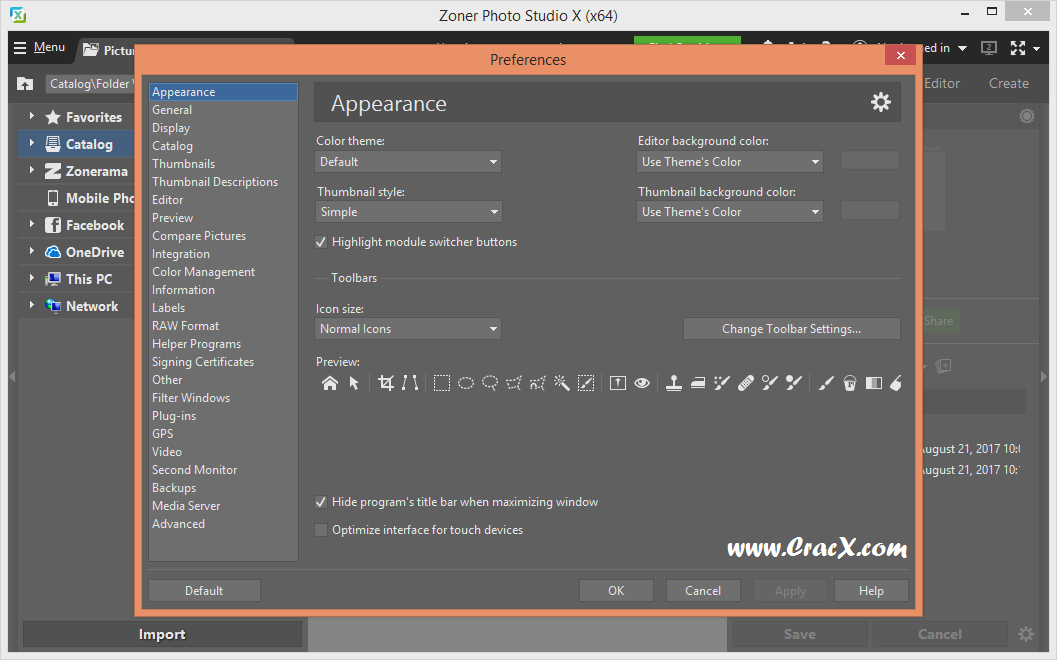This screenshot has height=660, width=1057.
Task: Click the Help button
Action: [871, 591]
